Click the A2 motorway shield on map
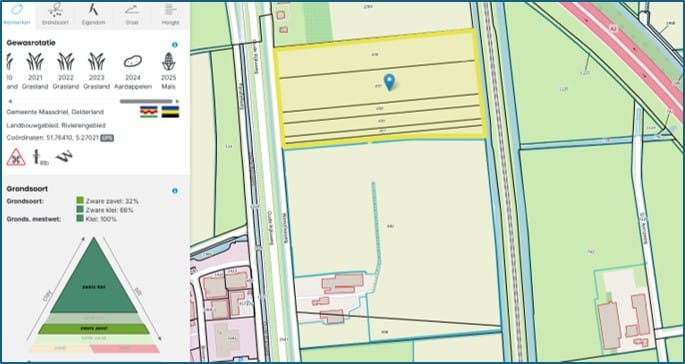The image size is (685, 364). pyautogui.click(x=613, y=28)
